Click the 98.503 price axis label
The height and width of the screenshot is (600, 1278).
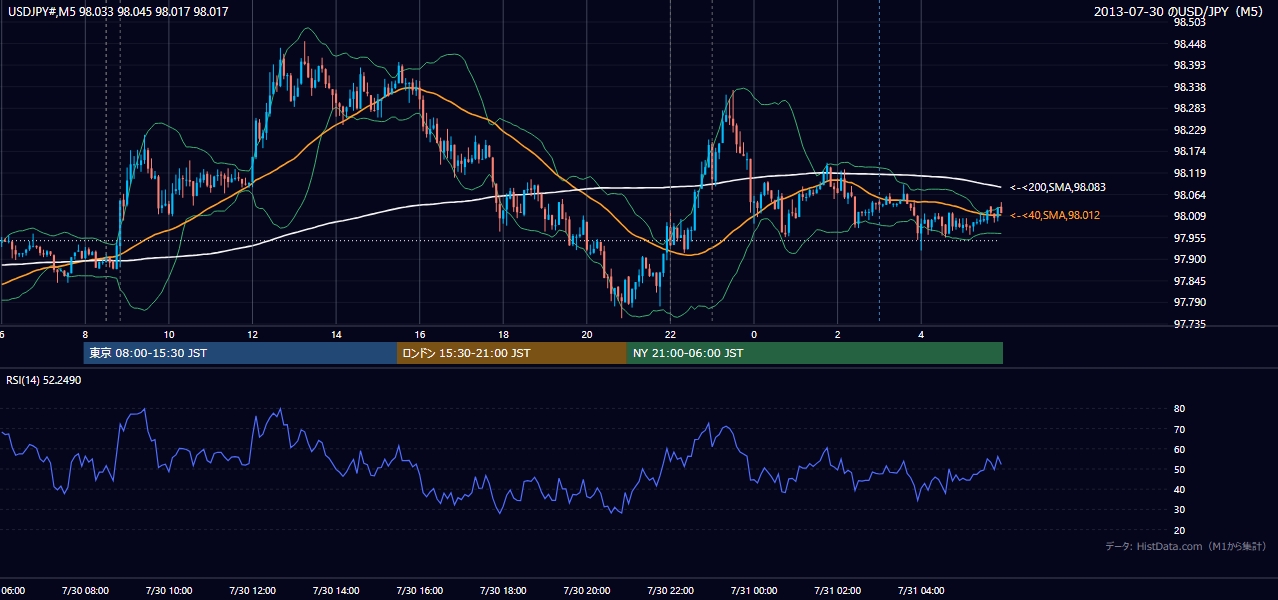pyautogui.click(x=1189, y=22)
